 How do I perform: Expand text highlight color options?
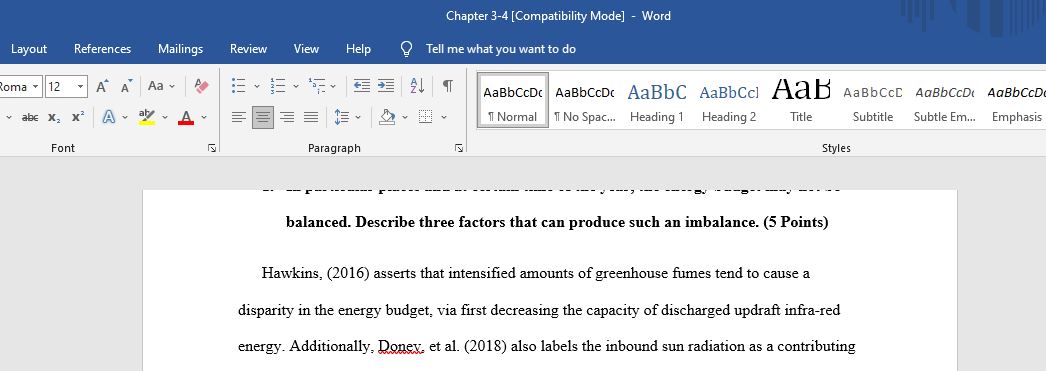[x=165, y=117]
